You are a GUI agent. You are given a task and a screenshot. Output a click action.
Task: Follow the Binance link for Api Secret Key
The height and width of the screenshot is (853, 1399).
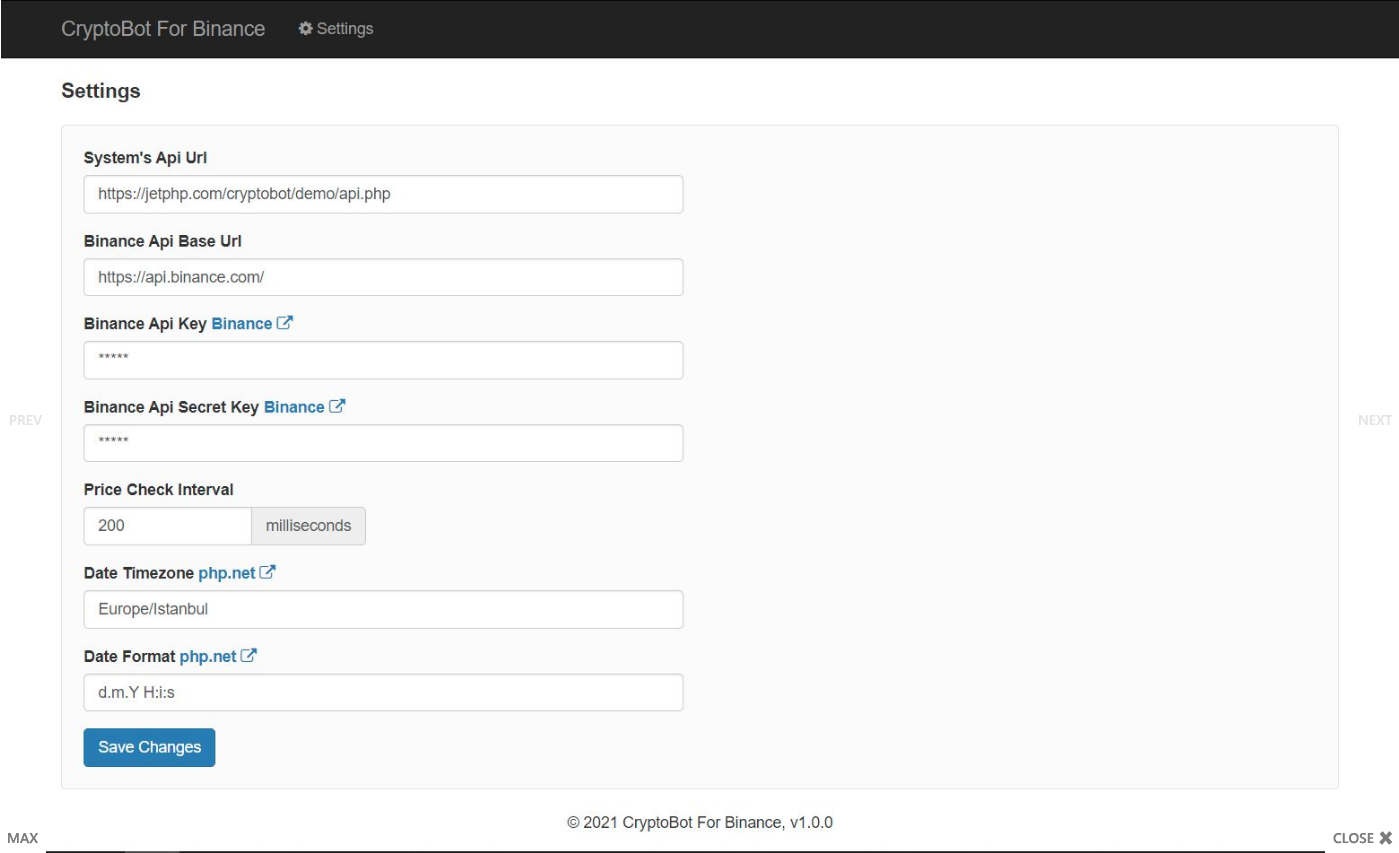tap(294, 407)
